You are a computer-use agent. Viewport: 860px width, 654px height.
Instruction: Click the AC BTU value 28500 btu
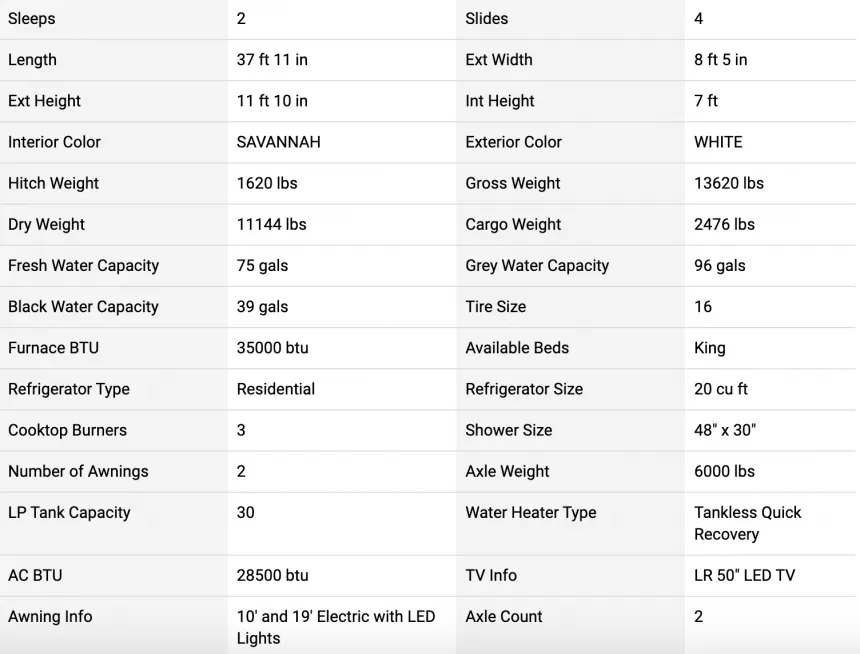273,576
